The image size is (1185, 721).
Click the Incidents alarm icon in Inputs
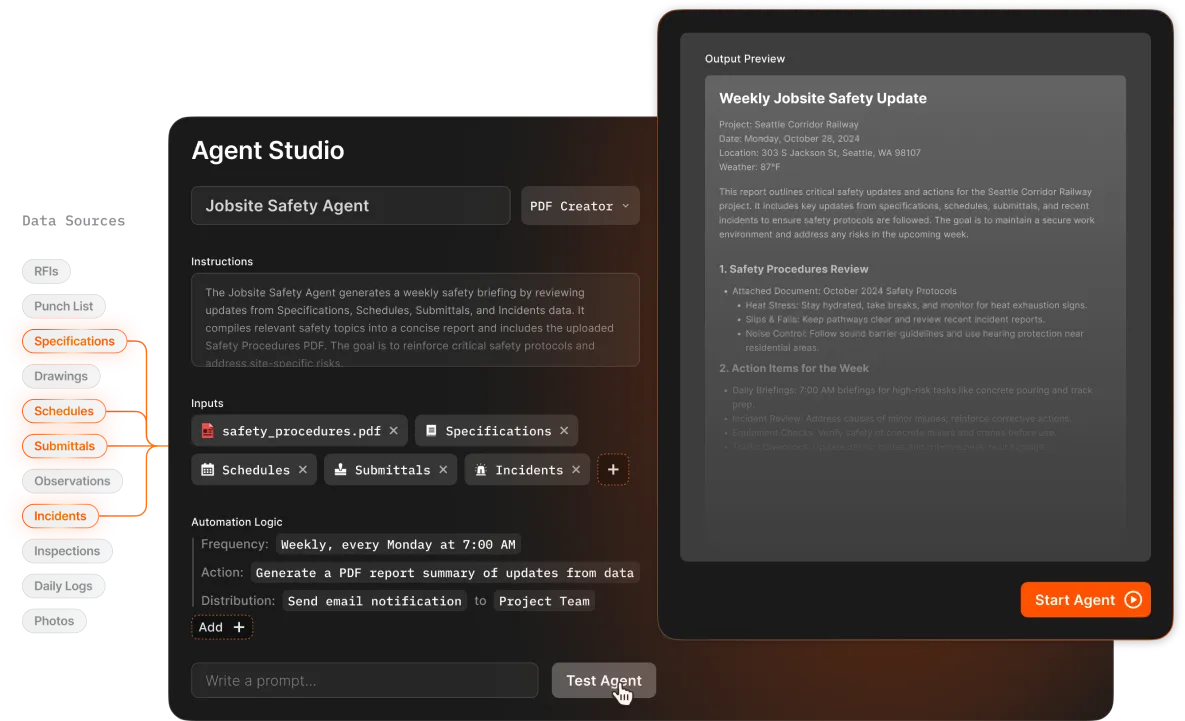481,470
